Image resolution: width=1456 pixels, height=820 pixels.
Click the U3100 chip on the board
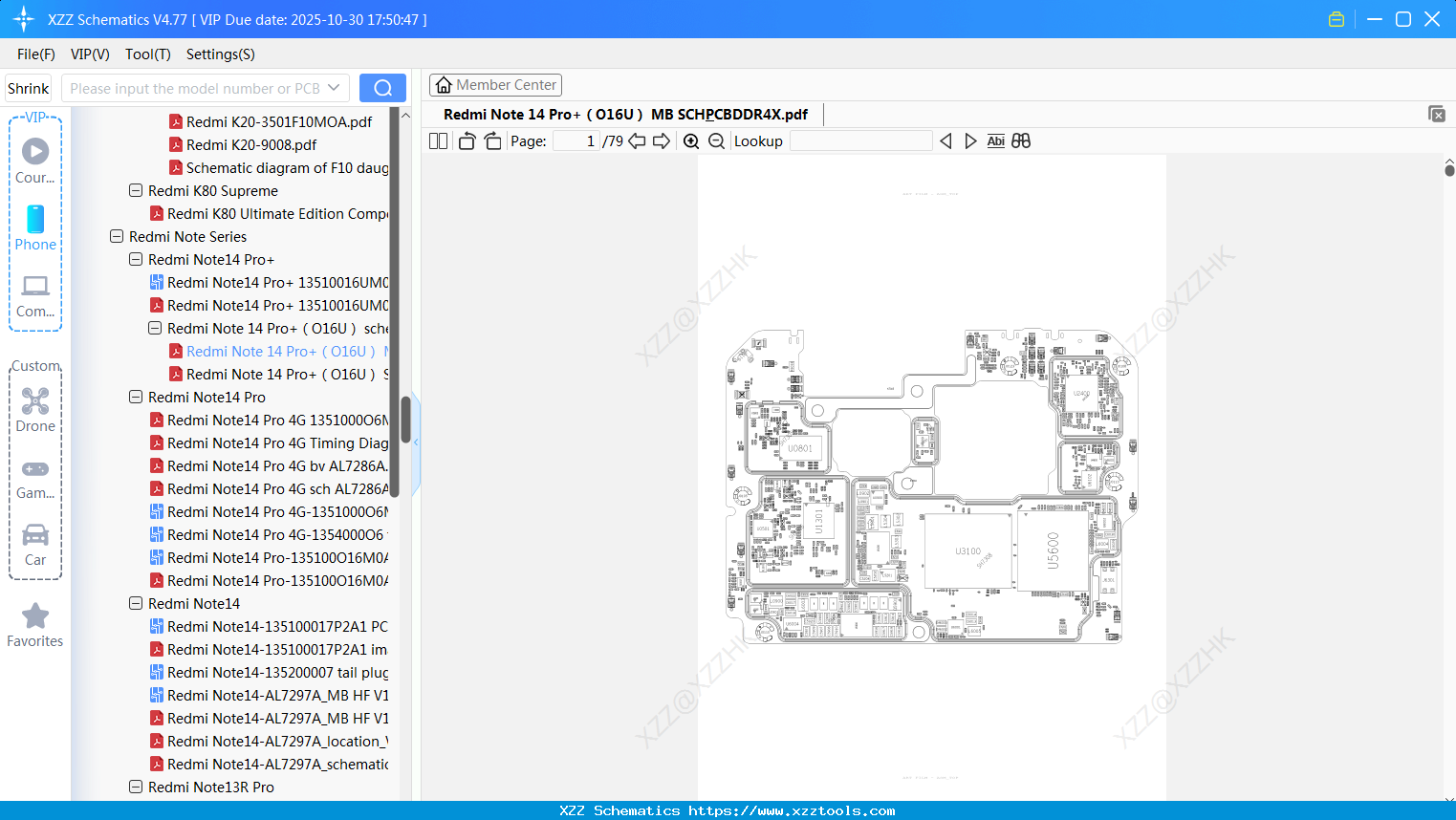pos(967,551)
